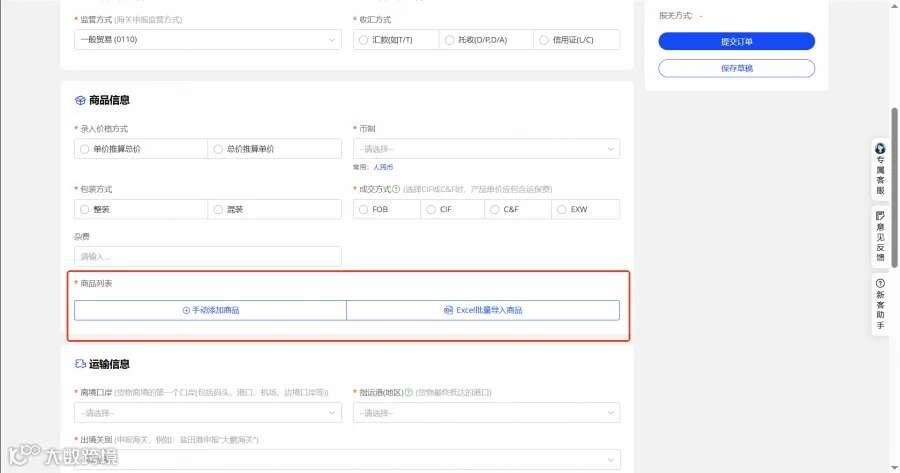Open 专属客服 customer service avatar icon
The height and width of the screenshot is (473, 900).
pos(880,149)
